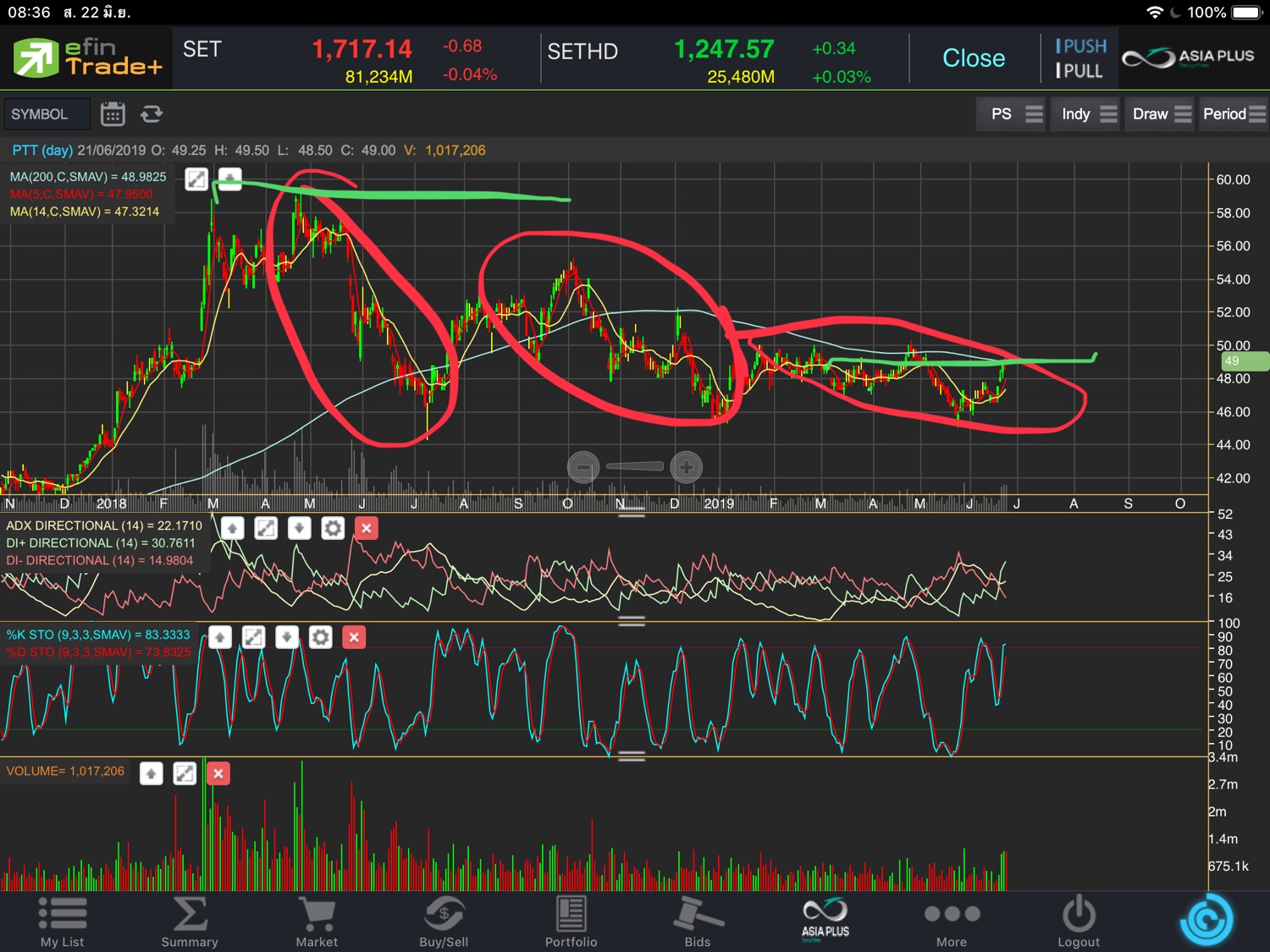Move the ADX panel up
Viewport: 1270px width, 952px height.
[x=232, y=529]
